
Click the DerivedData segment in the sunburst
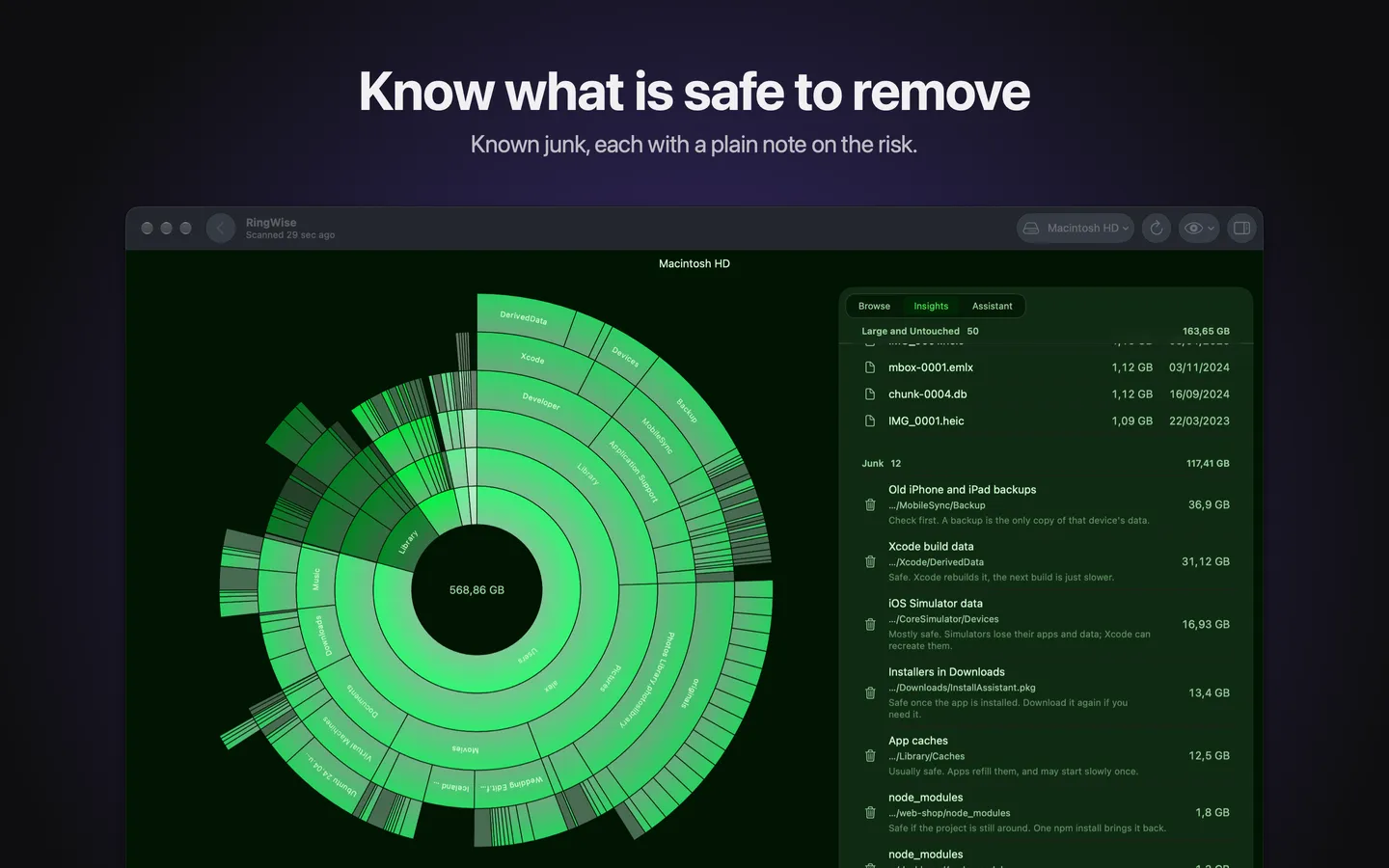click(x=524, y=318)
